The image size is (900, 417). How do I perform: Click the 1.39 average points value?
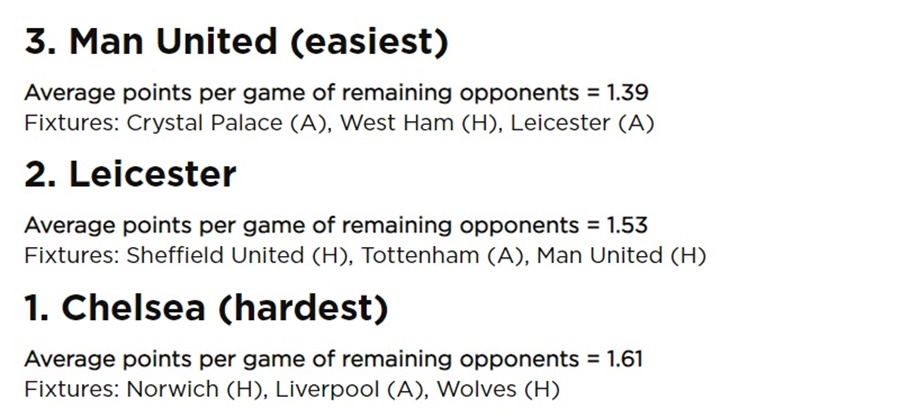pyautogui.click(x=627, y=92)
